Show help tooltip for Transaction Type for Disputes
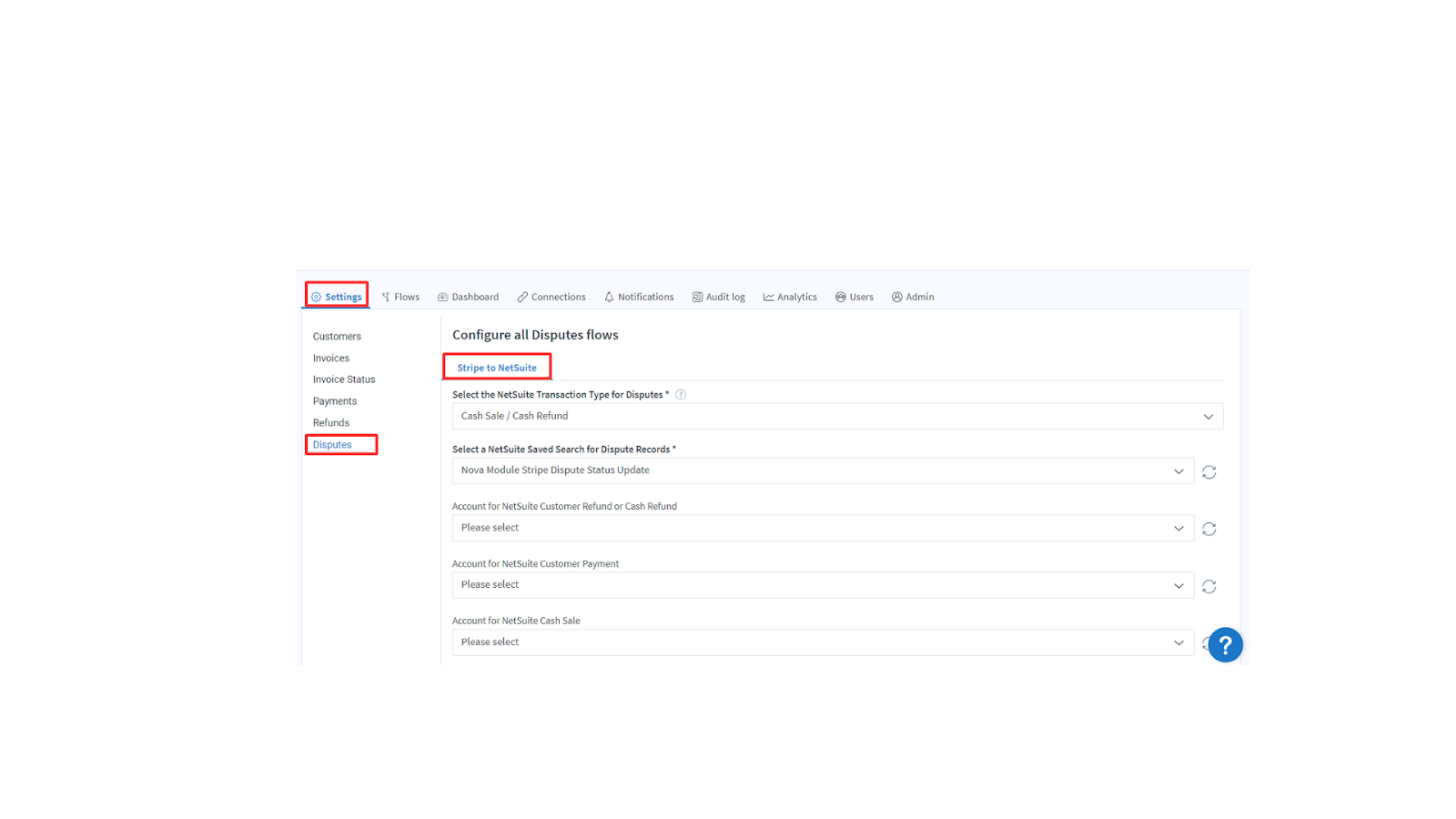This screenshot has width=1456, height=819. tap(681, 395)
